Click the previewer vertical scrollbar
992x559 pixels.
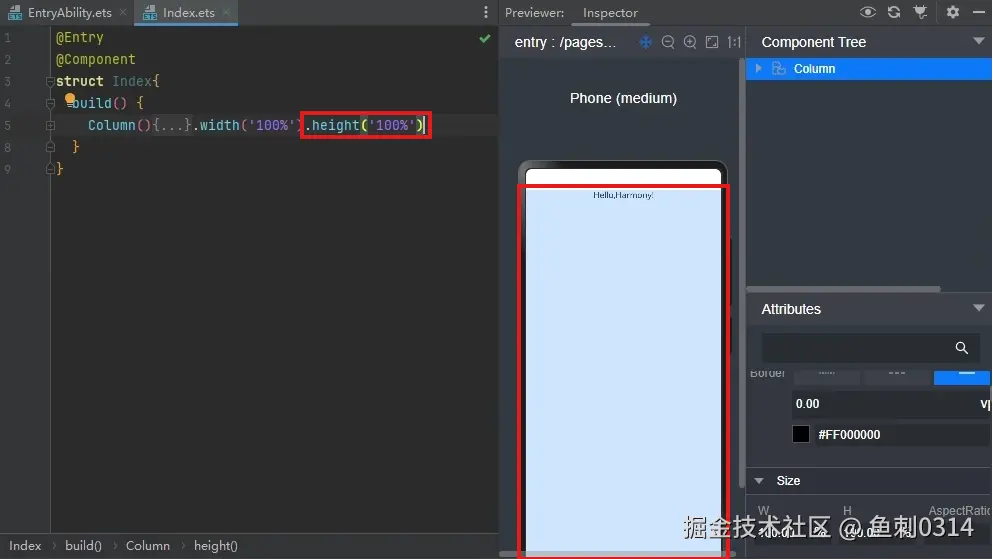(741, 272)
